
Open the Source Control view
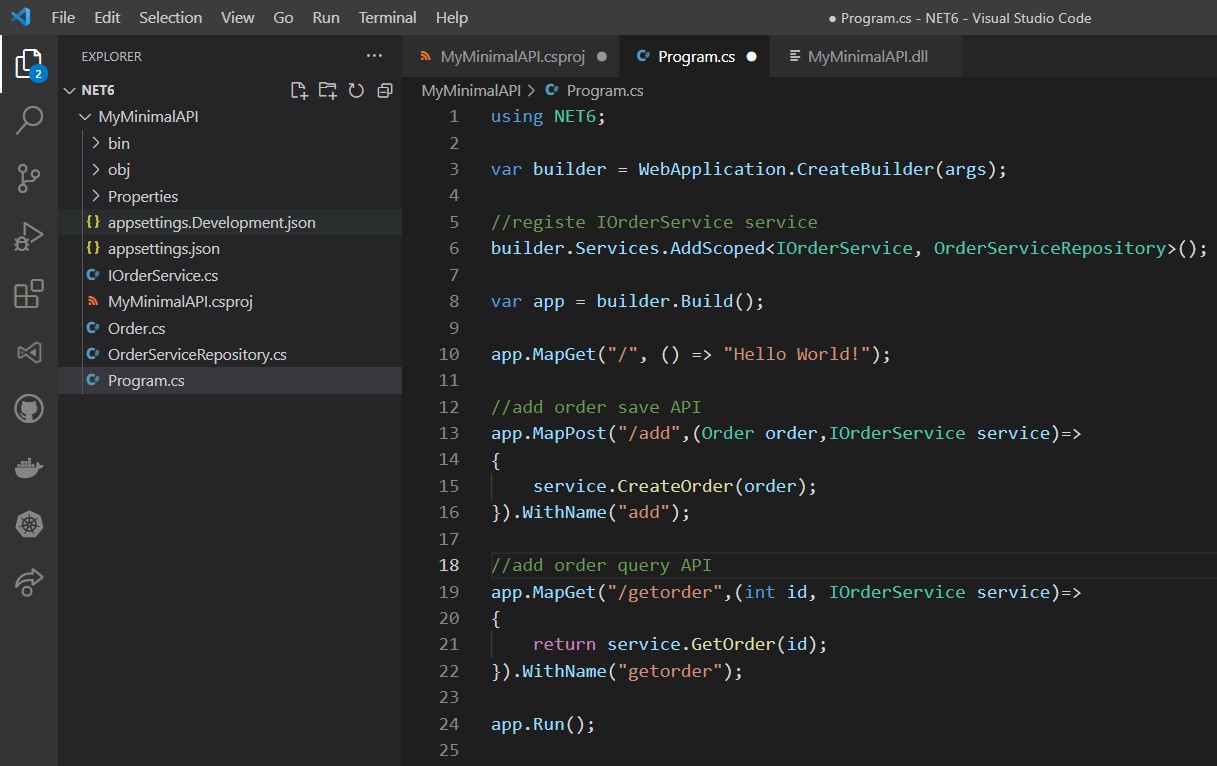pos(29,179)
